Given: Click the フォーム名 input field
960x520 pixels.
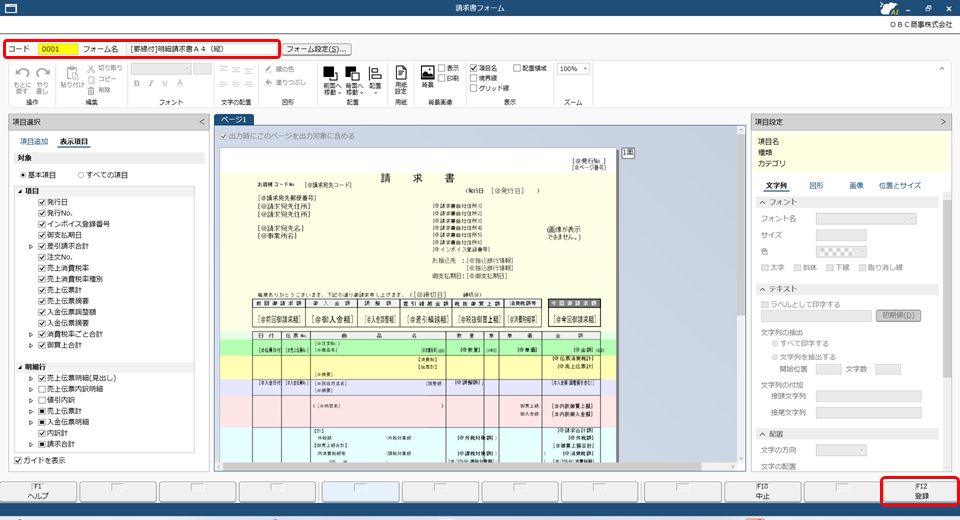Looking at the screenshot, I should click(202, 49).
